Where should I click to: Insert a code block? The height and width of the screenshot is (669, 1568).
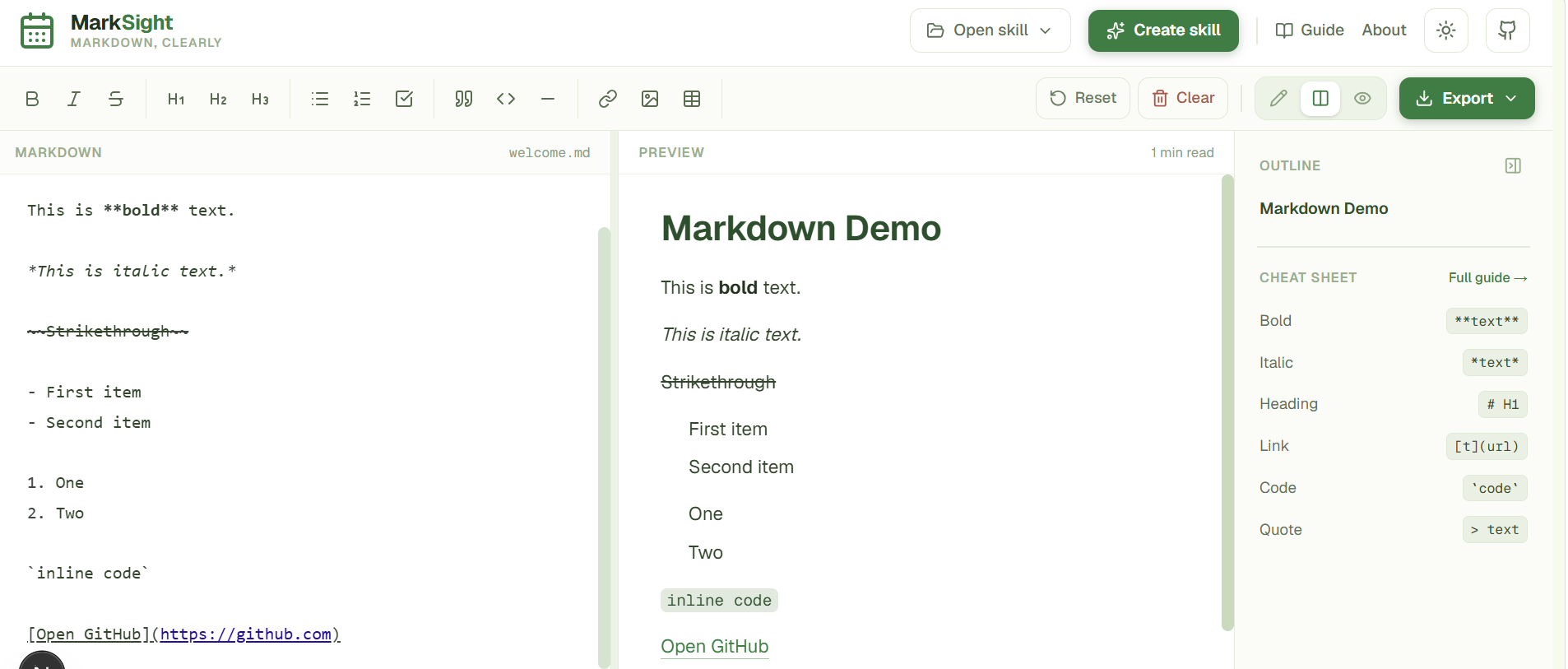(506, 99)
